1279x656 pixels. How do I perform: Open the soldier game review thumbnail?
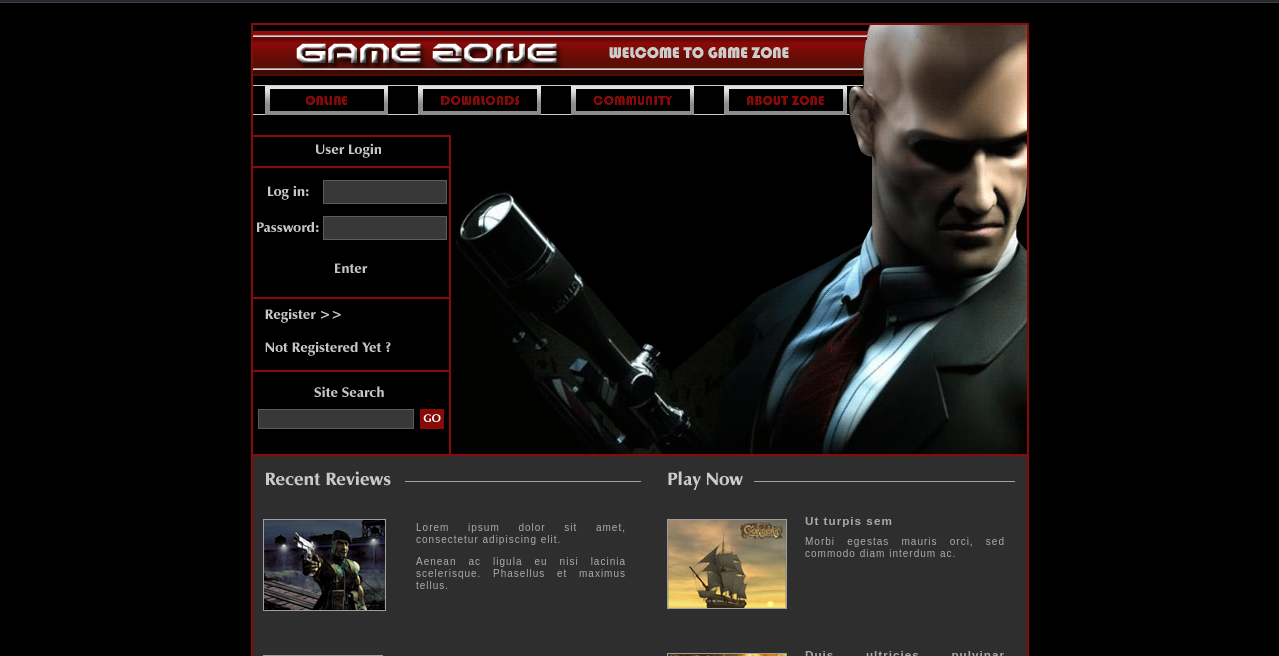(324, 565)
